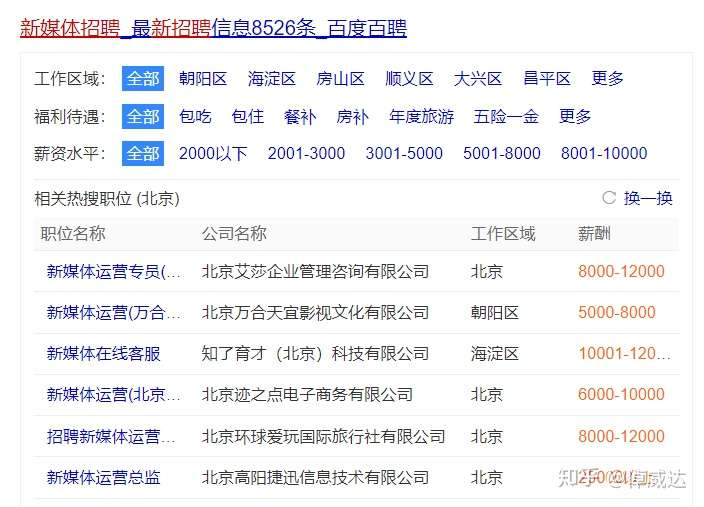The width and height of the screenshot is (704, 507).
Task: Click the 换一换 refresh icon
Action: pos(609,198)
